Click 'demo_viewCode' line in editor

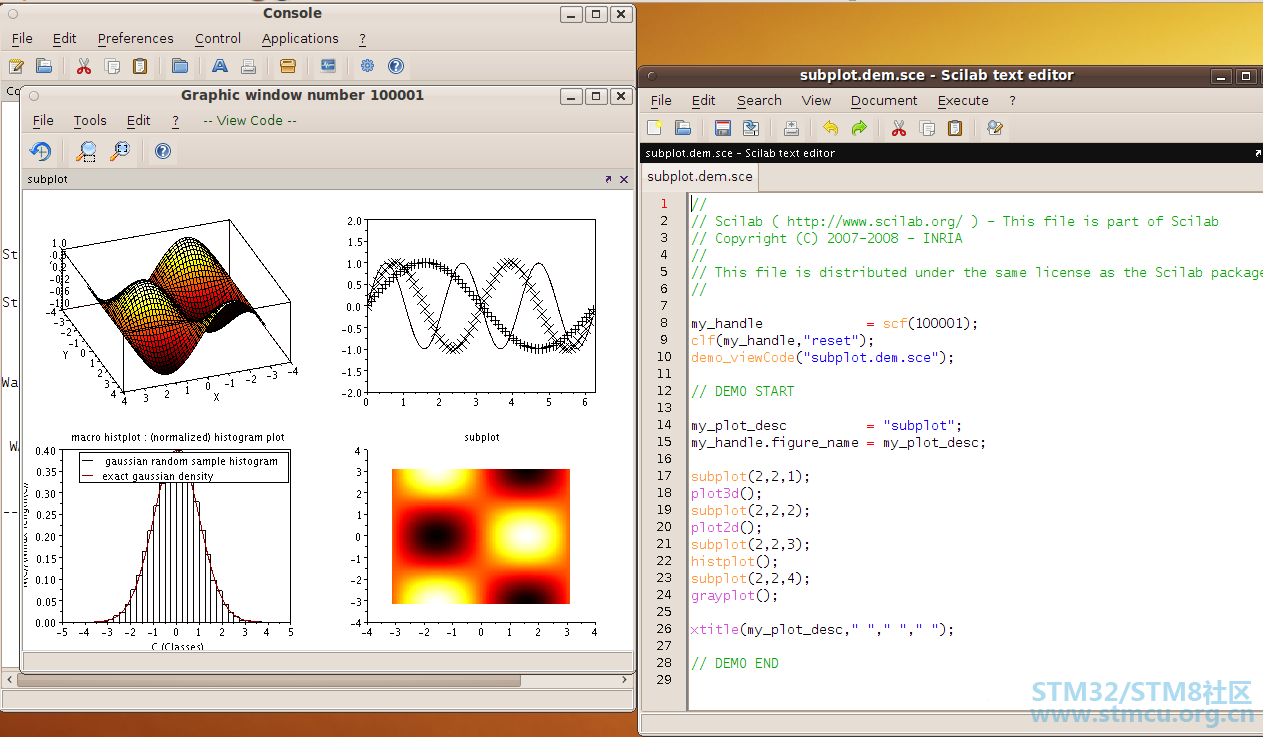(x=822, y=357)
